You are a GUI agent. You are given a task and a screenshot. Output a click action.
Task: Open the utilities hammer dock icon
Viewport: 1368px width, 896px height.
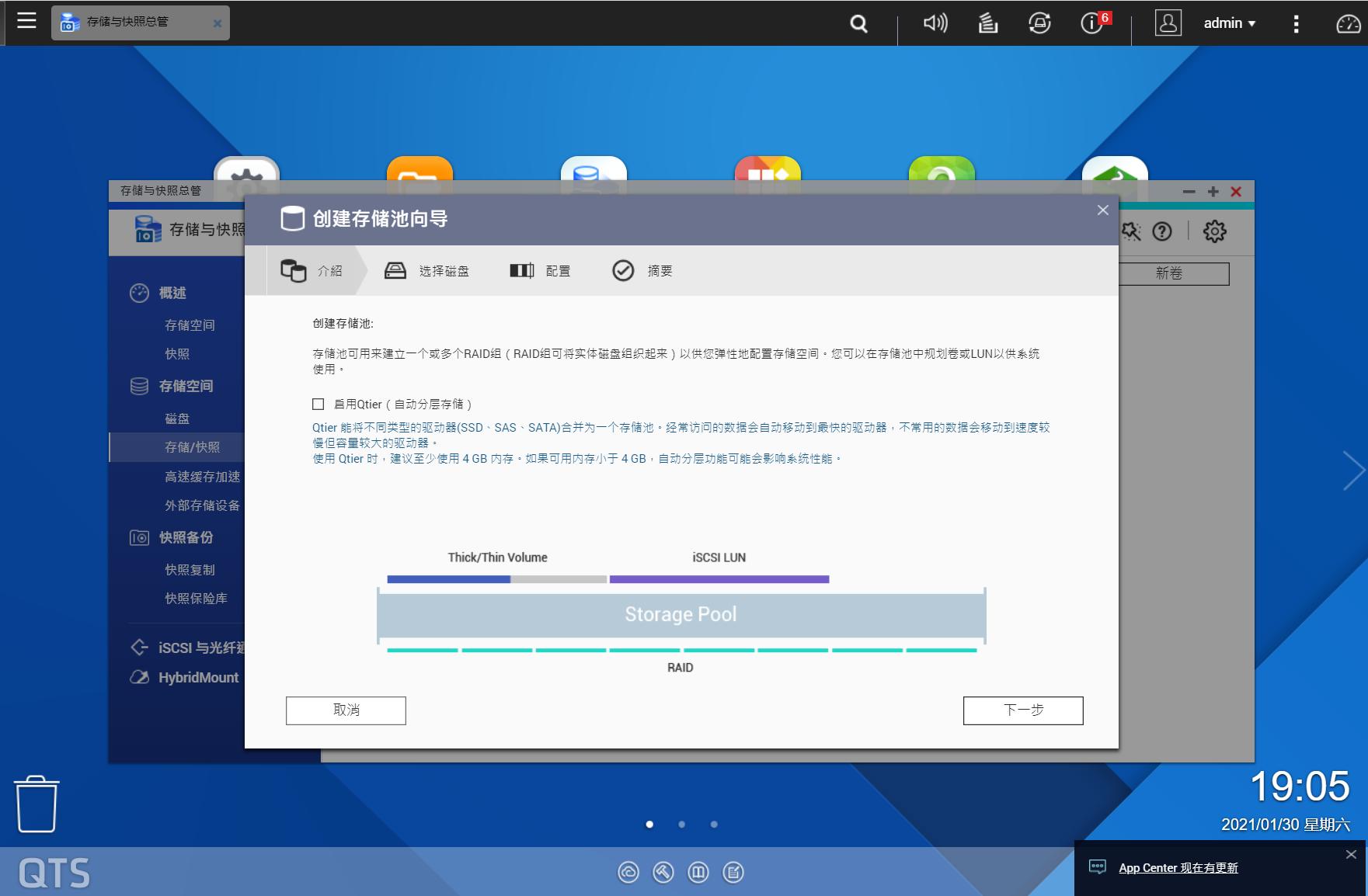tap(663, 872)
